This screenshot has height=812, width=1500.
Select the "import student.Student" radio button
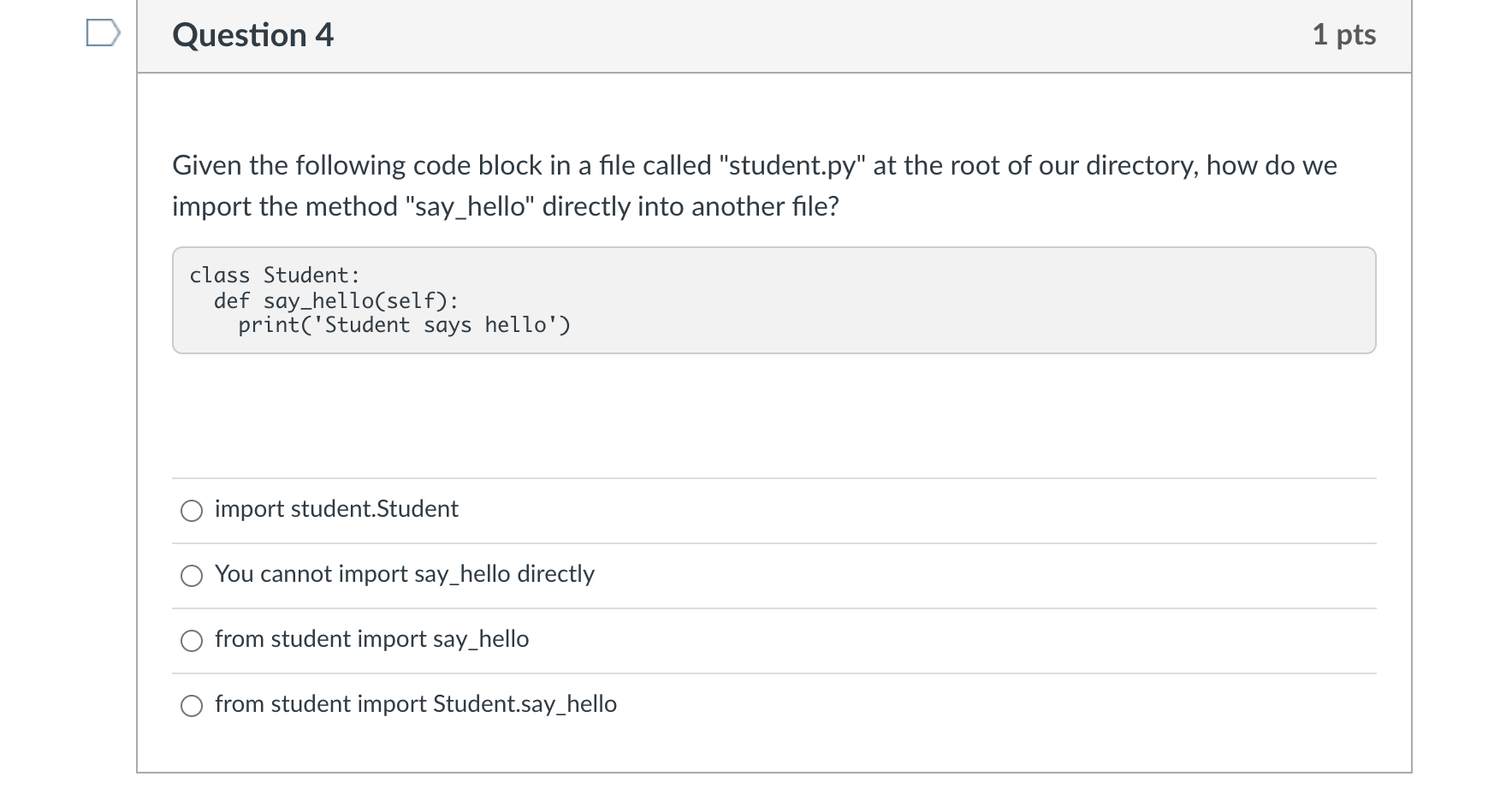click(x=192, y=511)
